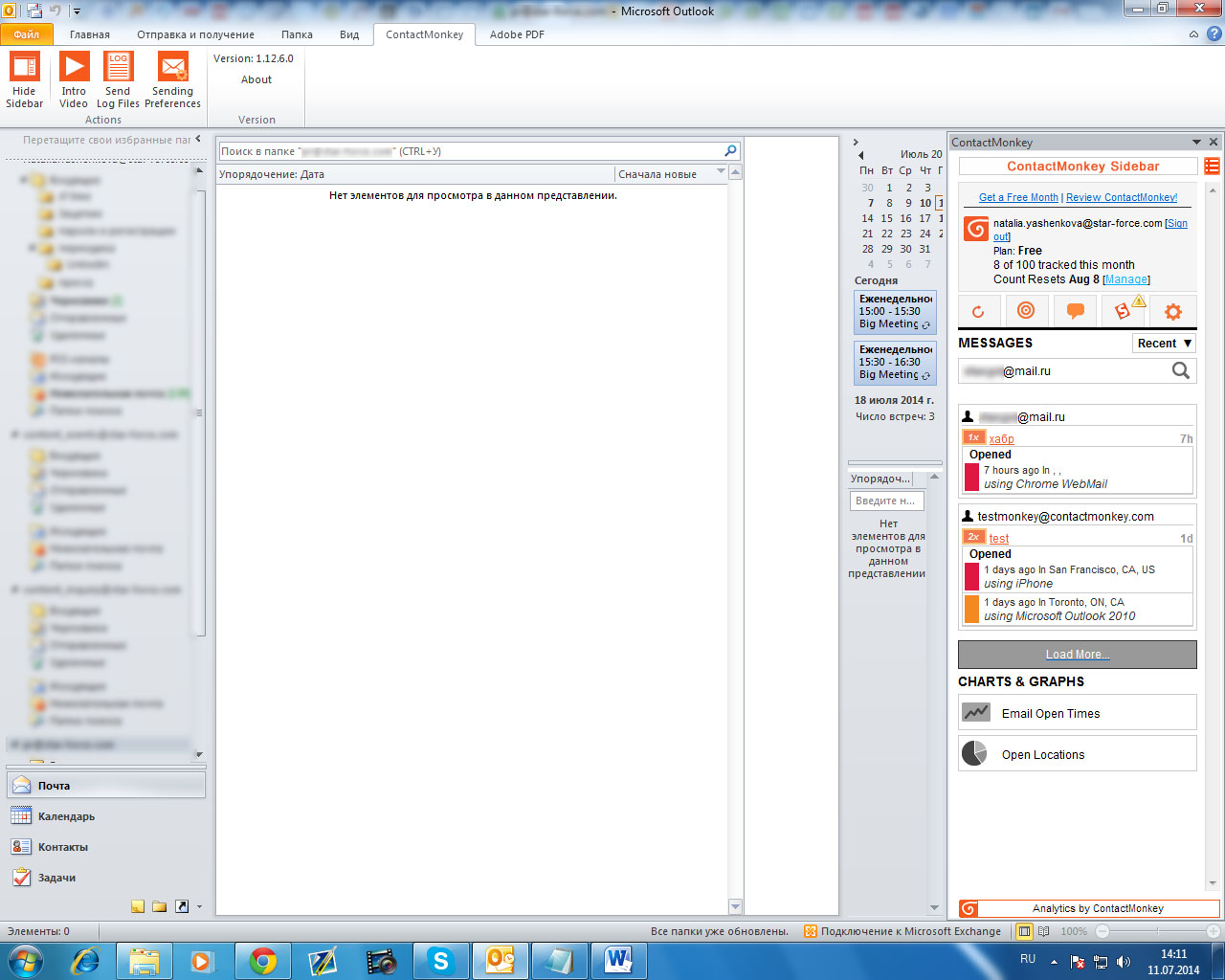The width and height of the screenshot is (1225, 980).
Task: Click the Open Locations pie chart icon
Action: [x=974, y=753]
